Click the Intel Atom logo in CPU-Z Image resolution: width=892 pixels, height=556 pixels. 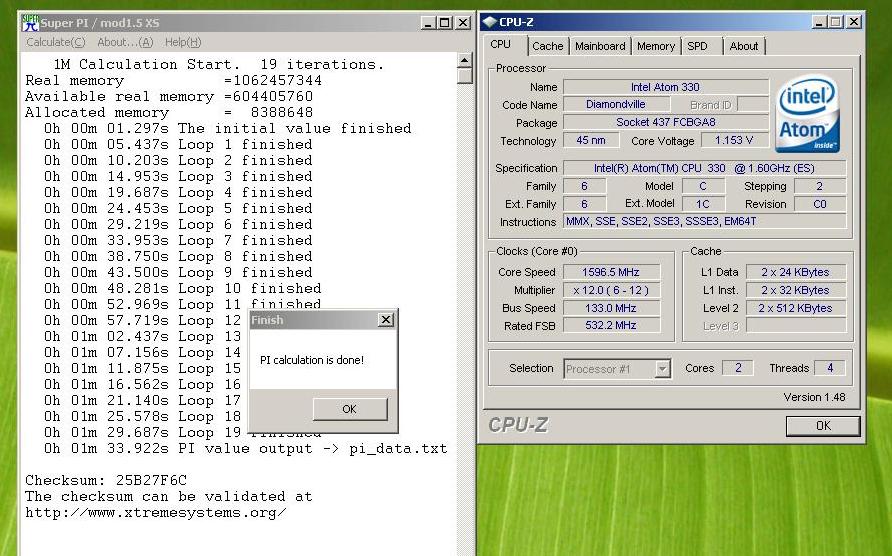click(808, 115)
